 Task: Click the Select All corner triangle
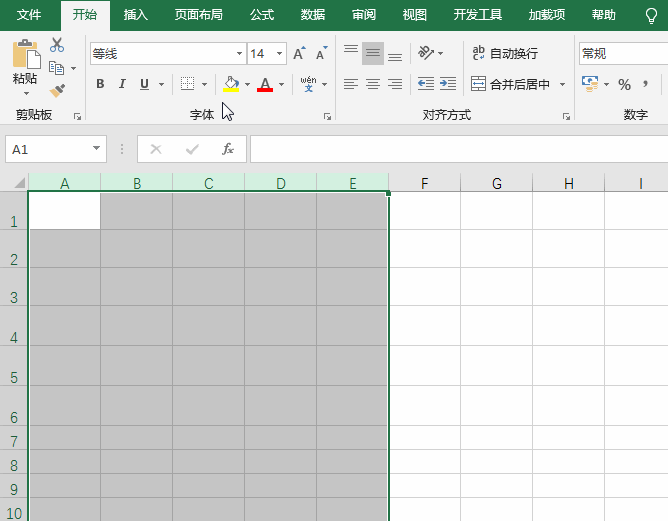coord(19,183)
